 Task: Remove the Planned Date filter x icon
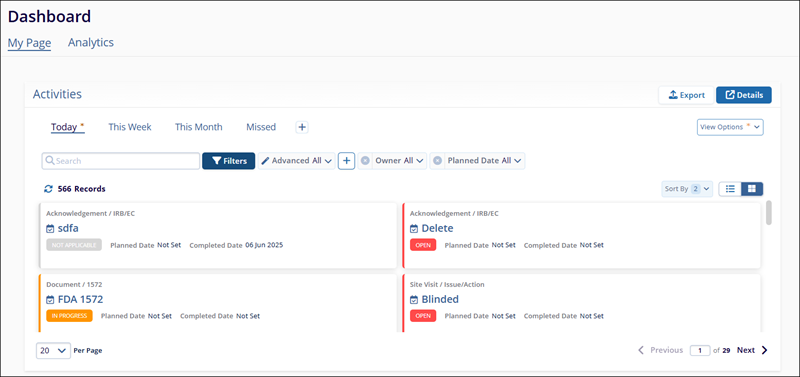pyautogui.click(x=437, y=161)
